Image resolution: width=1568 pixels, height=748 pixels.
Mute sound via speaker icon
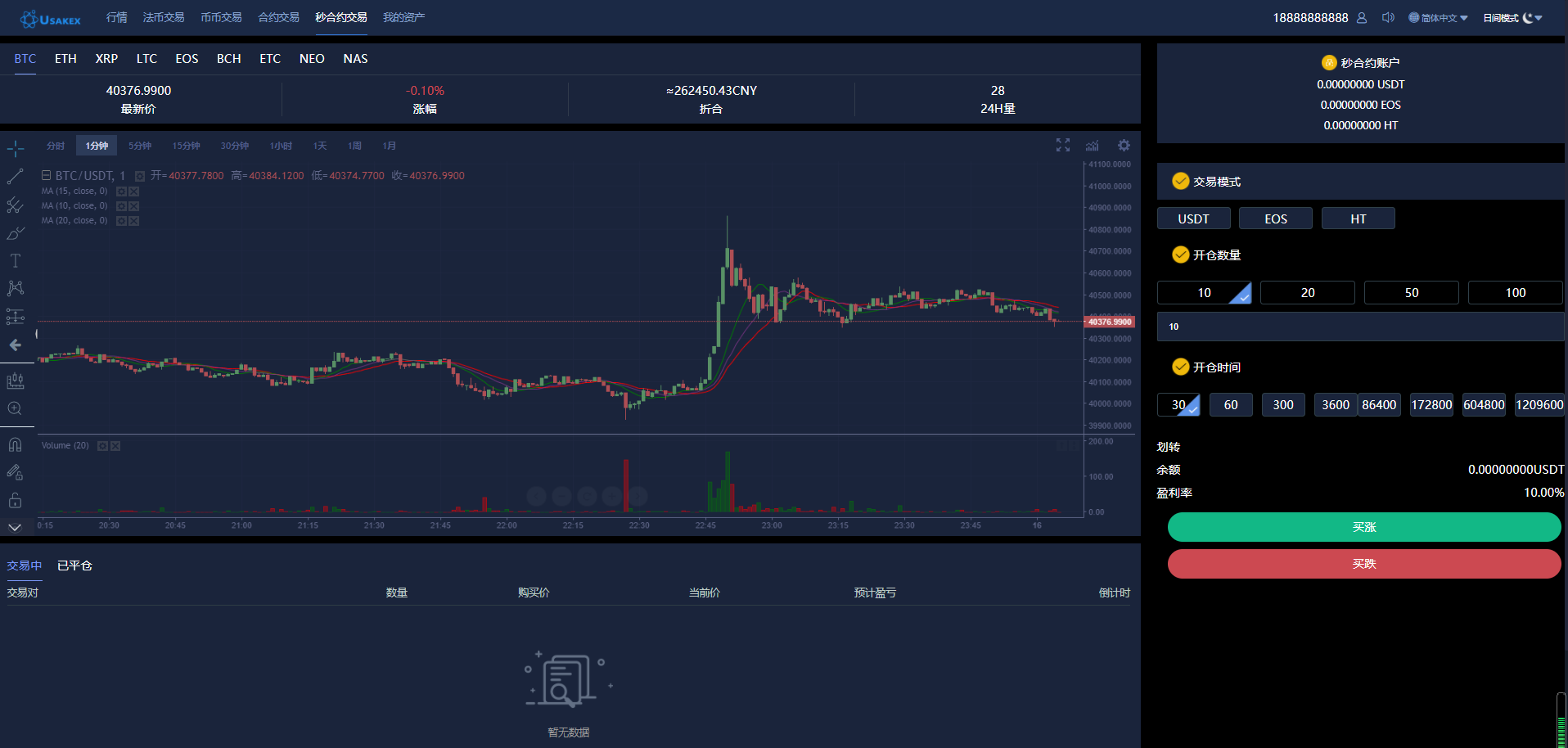point(1388,17)
